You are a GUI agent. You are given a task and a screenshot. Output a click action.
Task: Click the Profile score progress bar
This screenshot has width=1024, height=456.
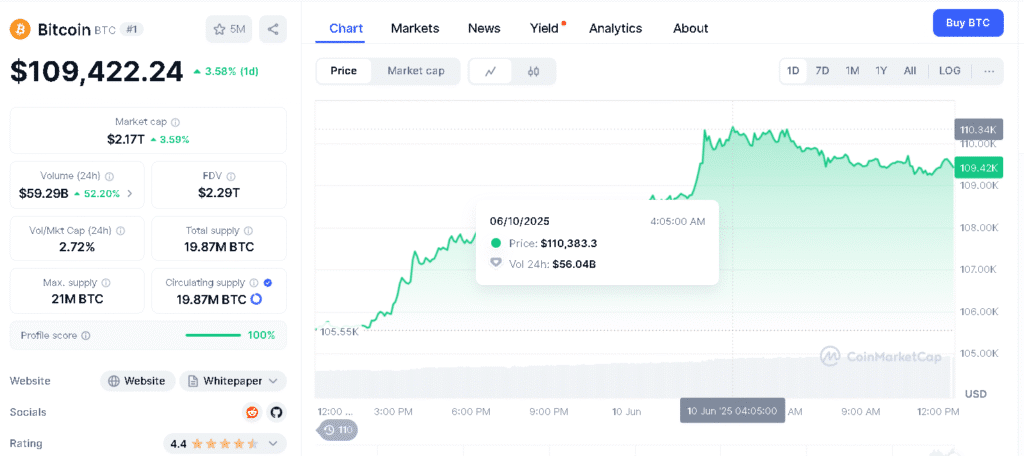coord(213,335)
